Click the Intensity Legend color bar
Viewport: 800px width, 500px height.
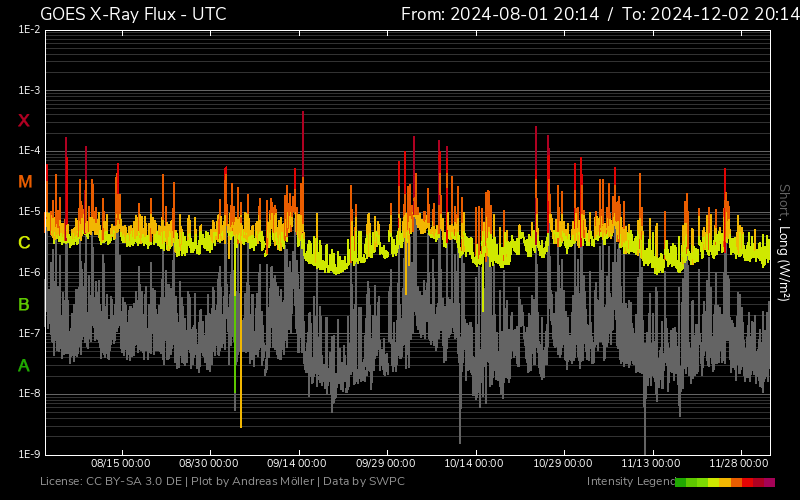coord(724,482)
